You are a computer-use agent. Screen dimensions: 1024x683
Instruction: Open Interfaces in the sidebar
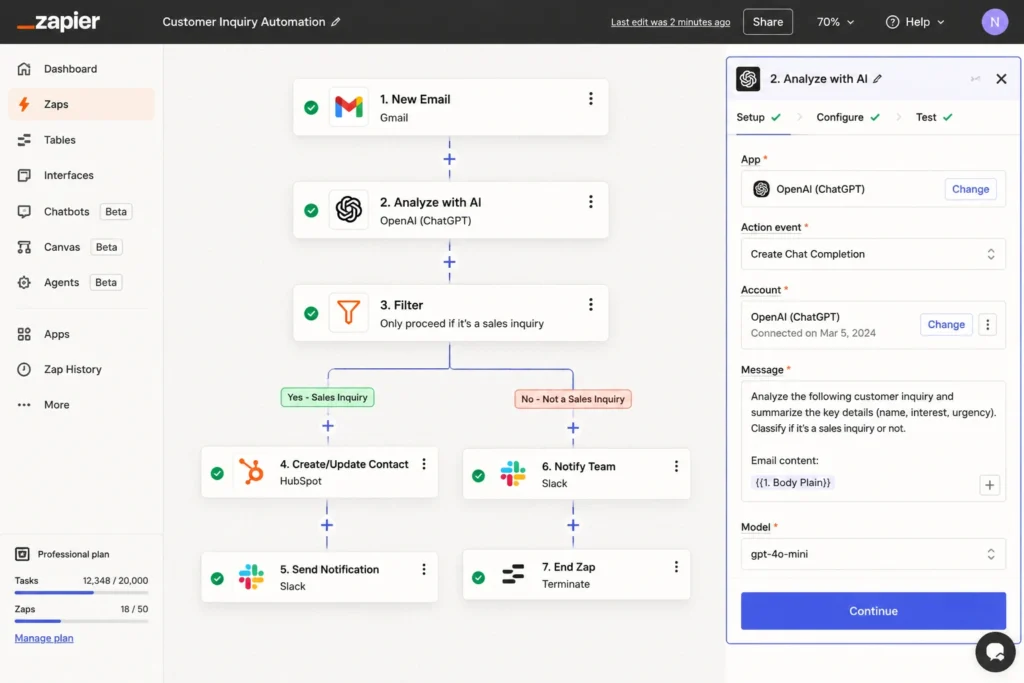pyautogui.click(x=81, y=175)
